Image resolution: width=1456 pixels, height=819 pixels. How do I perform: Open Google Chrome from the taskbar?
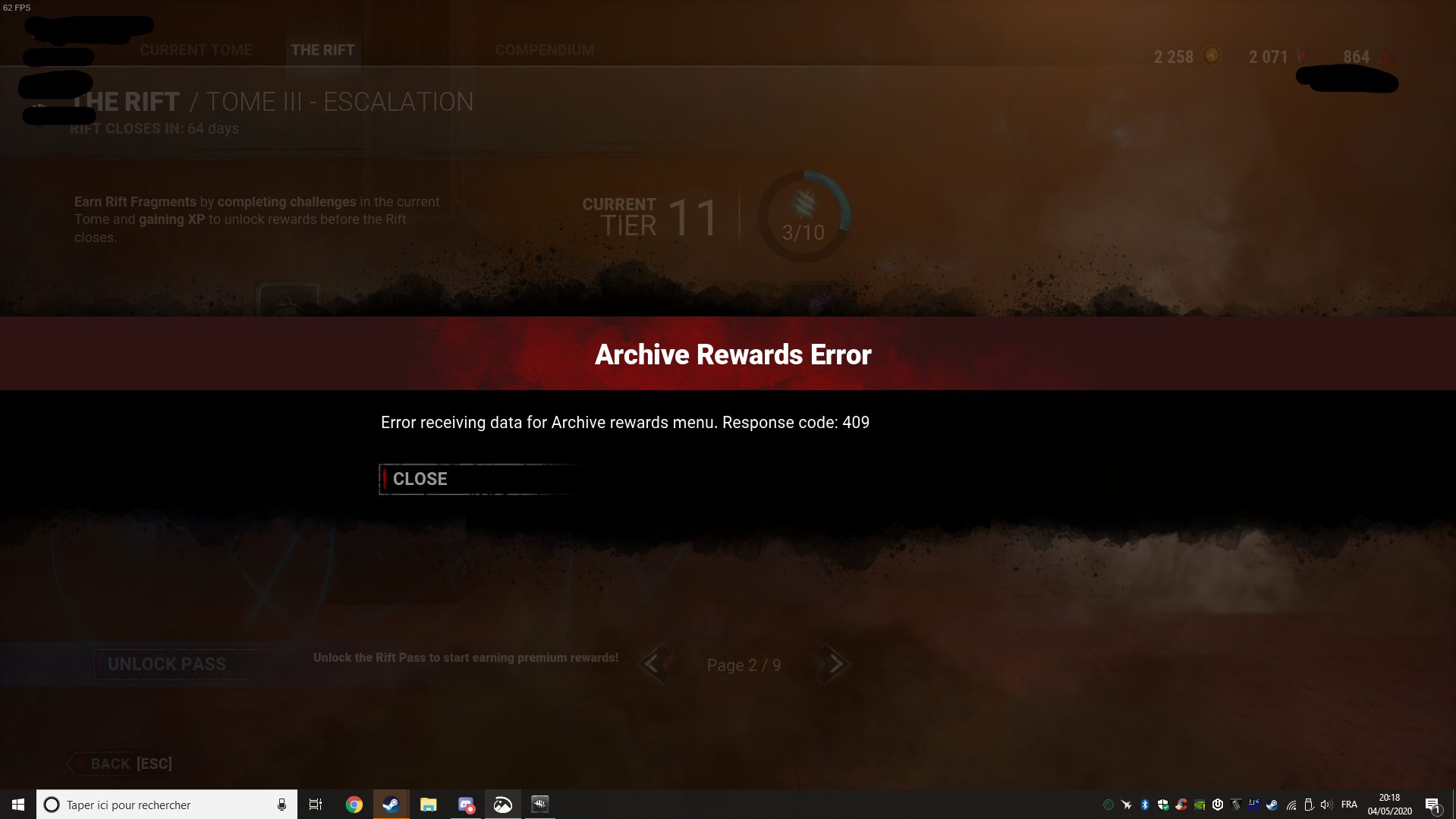tap(354, 805)
